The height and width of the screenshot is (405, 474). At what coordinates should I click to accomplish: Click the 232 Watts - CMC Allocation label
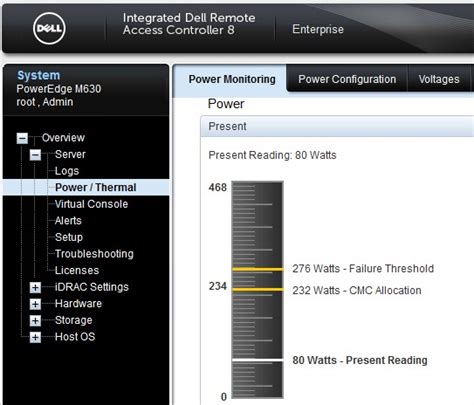[x=357, y=290]
